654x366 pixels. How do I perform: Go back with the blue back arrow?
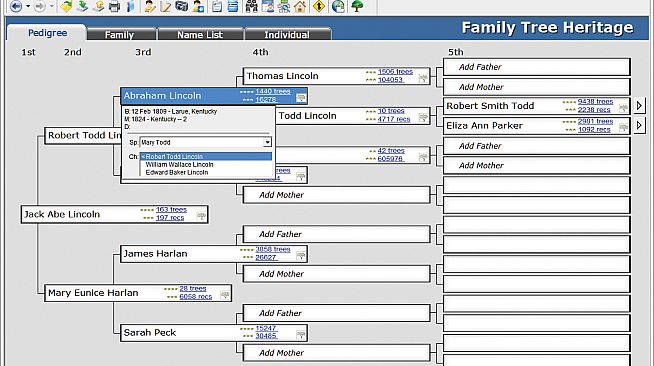[16, 6]
